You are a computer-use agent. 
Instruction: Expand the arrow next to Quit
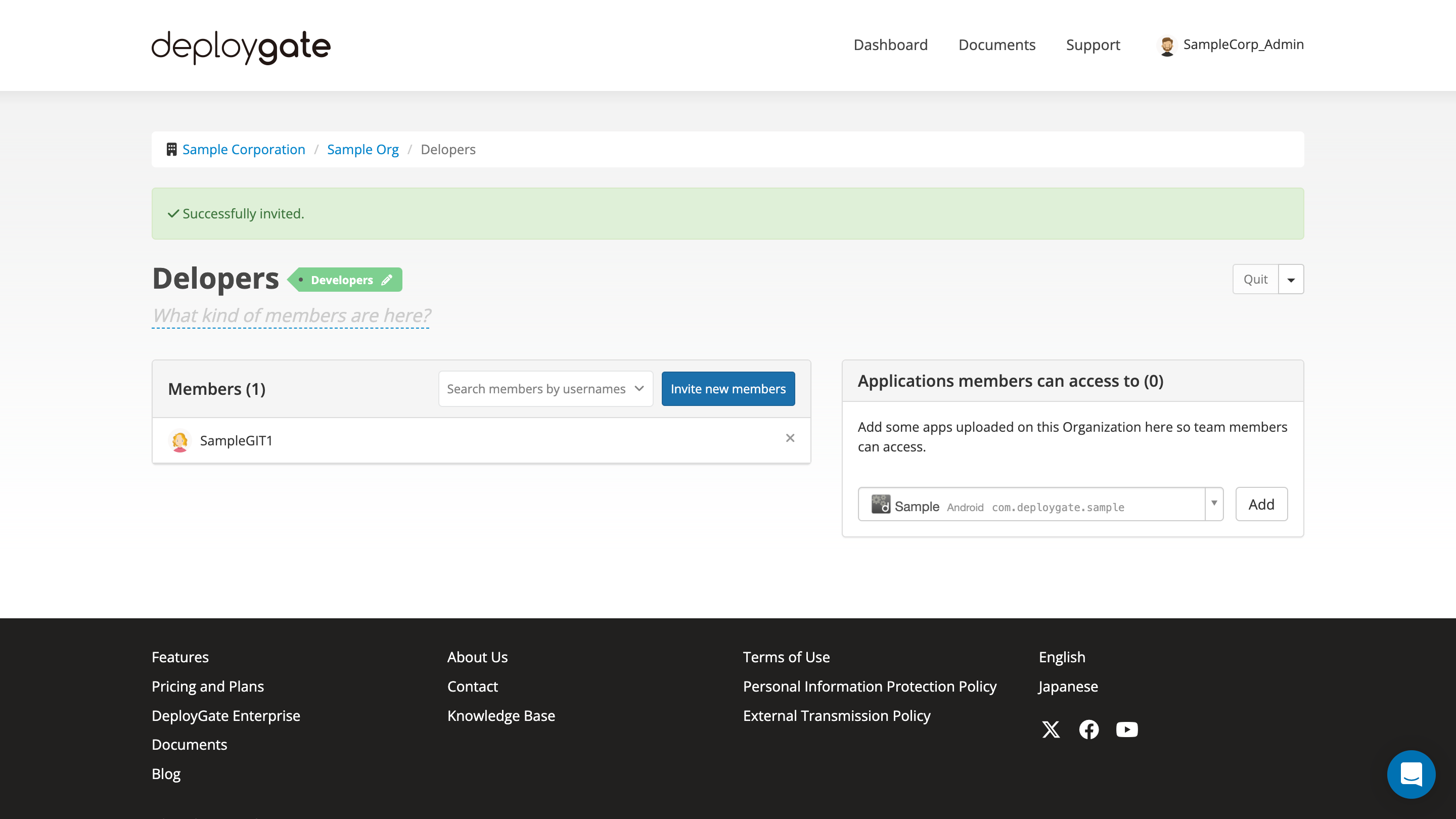click(1291, 279)
